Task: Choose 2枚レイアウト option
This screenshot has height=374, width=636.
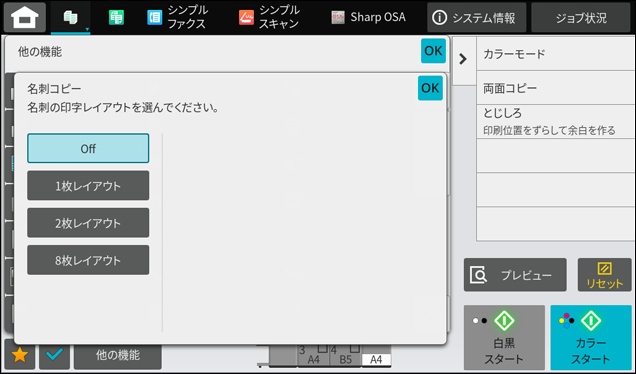Action: pyautogui.click(x=88, y=223)
